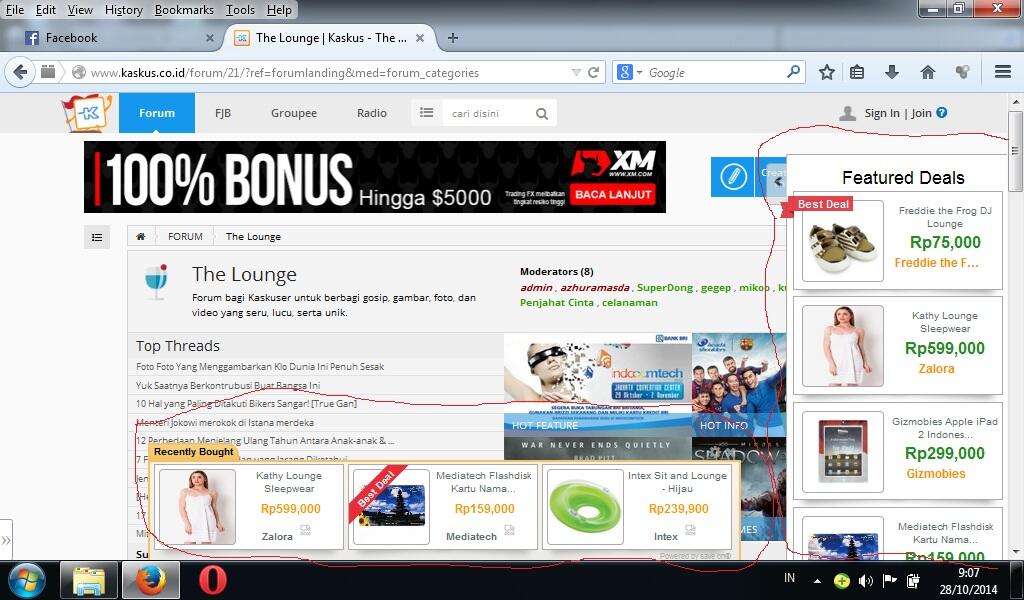The image size is (1024, 600).
Task: Focus the Google search box in the toolbar
Action: pyautogui.click(x=715, y=72)
